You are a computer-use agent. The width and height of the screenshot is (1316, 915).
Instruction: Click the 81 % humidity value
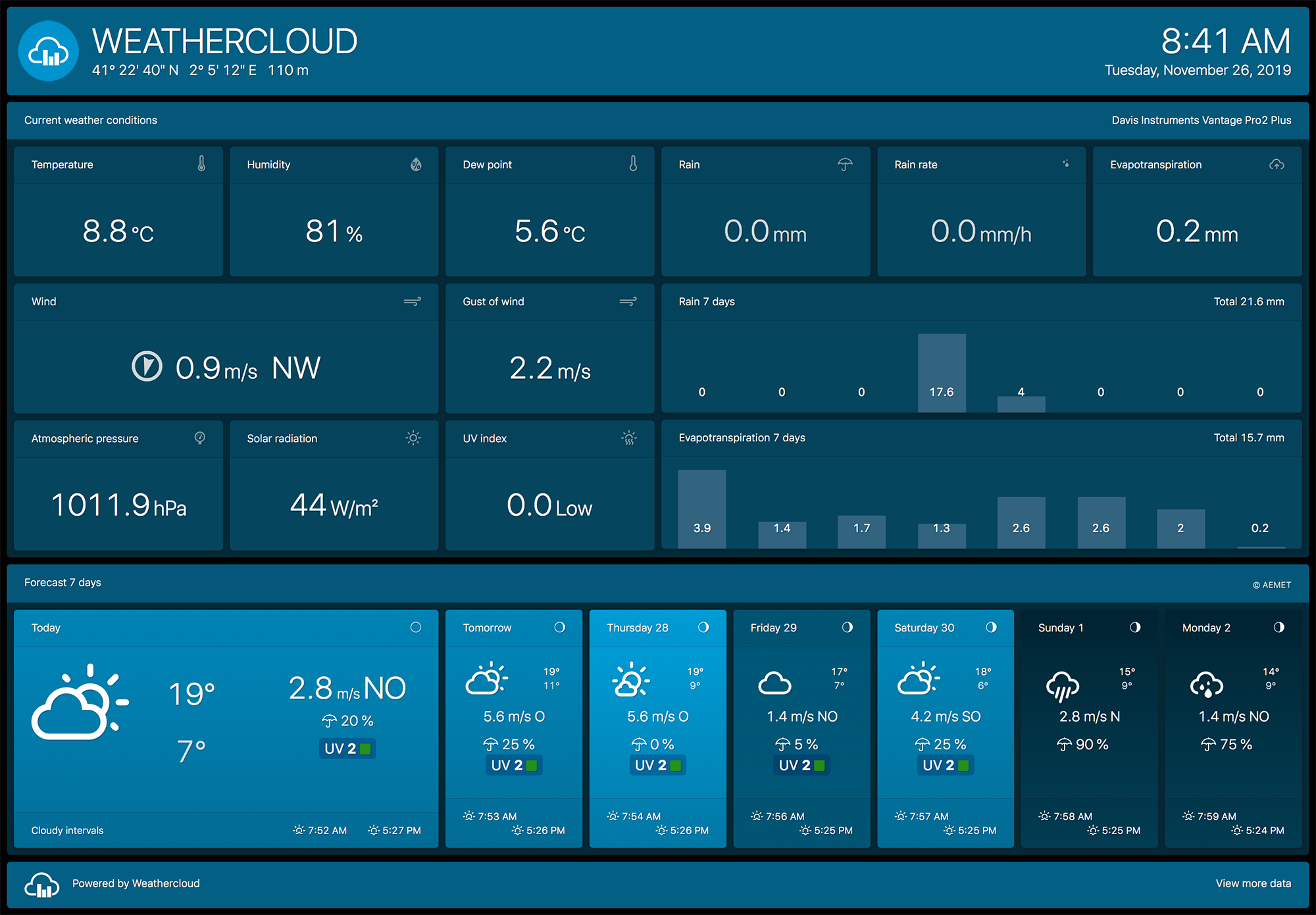334,232
